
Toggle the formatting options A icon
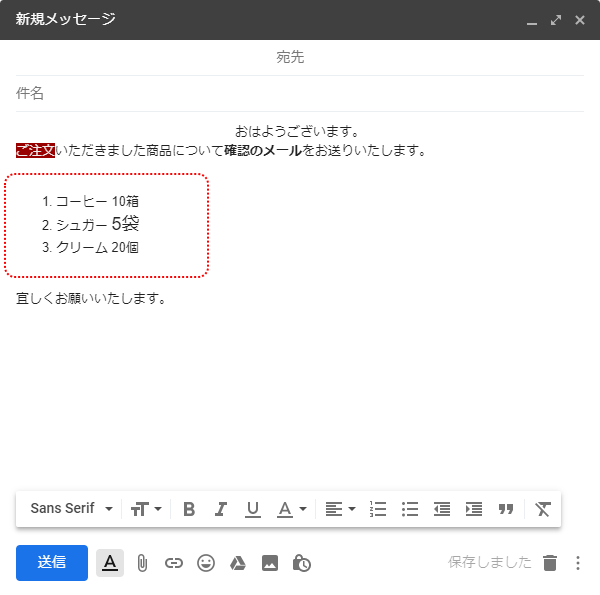click(110, 563)
